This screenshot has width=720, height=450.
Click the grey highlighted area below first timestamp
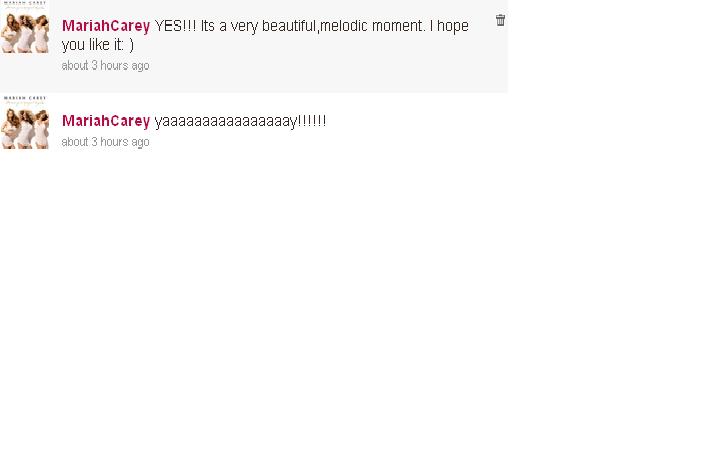pyautogui.click(x=253, y=83)
